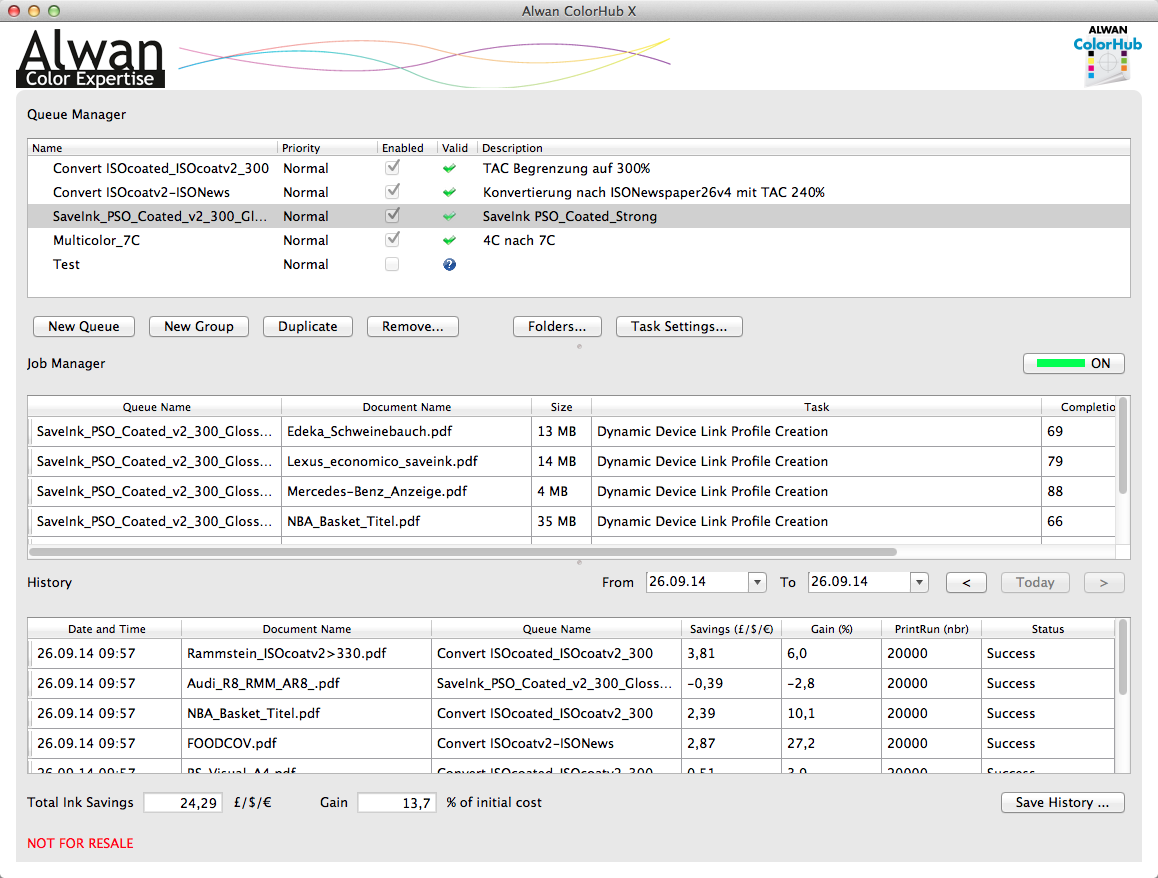Create a New Queue
Image resolution: width=1158 pixels, height=878 pixels.
(x=84, y=326)
